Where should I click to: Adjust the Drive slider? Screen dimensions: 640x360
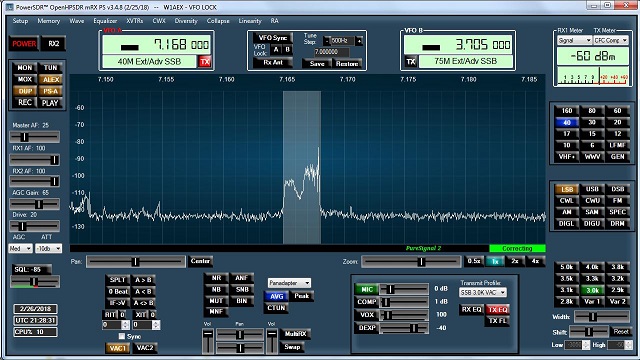(x=35, y=226)
